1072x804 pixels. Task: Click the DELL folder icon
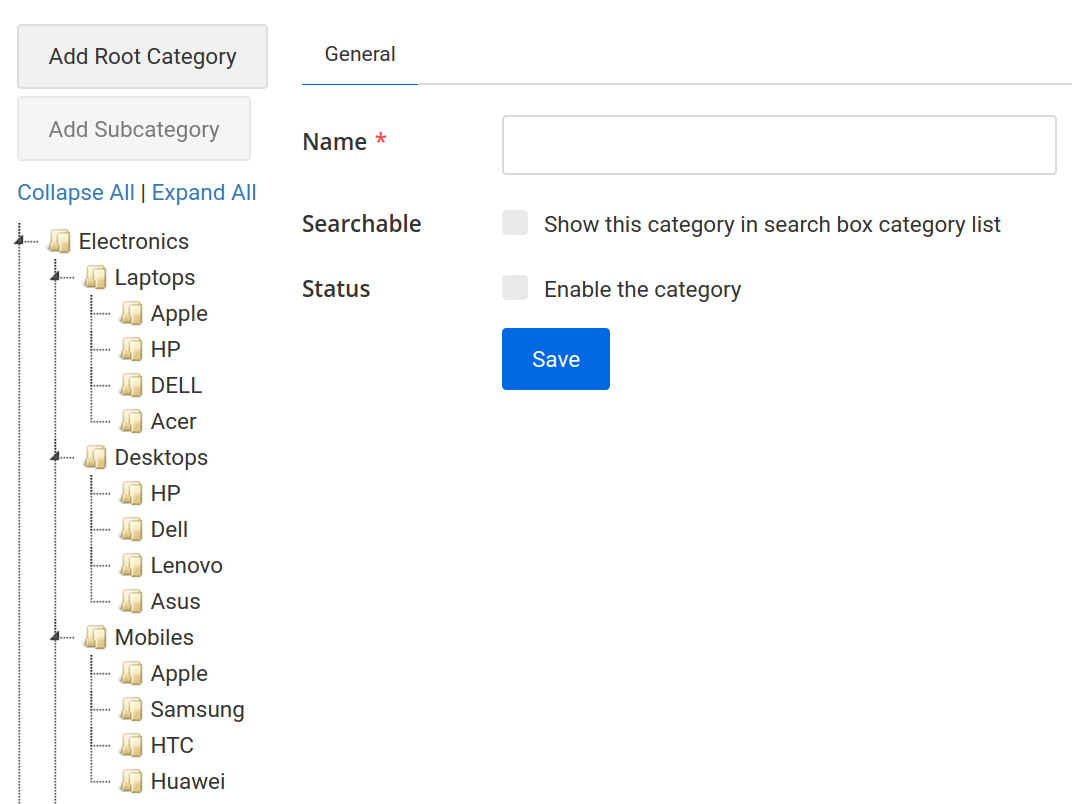132,384
